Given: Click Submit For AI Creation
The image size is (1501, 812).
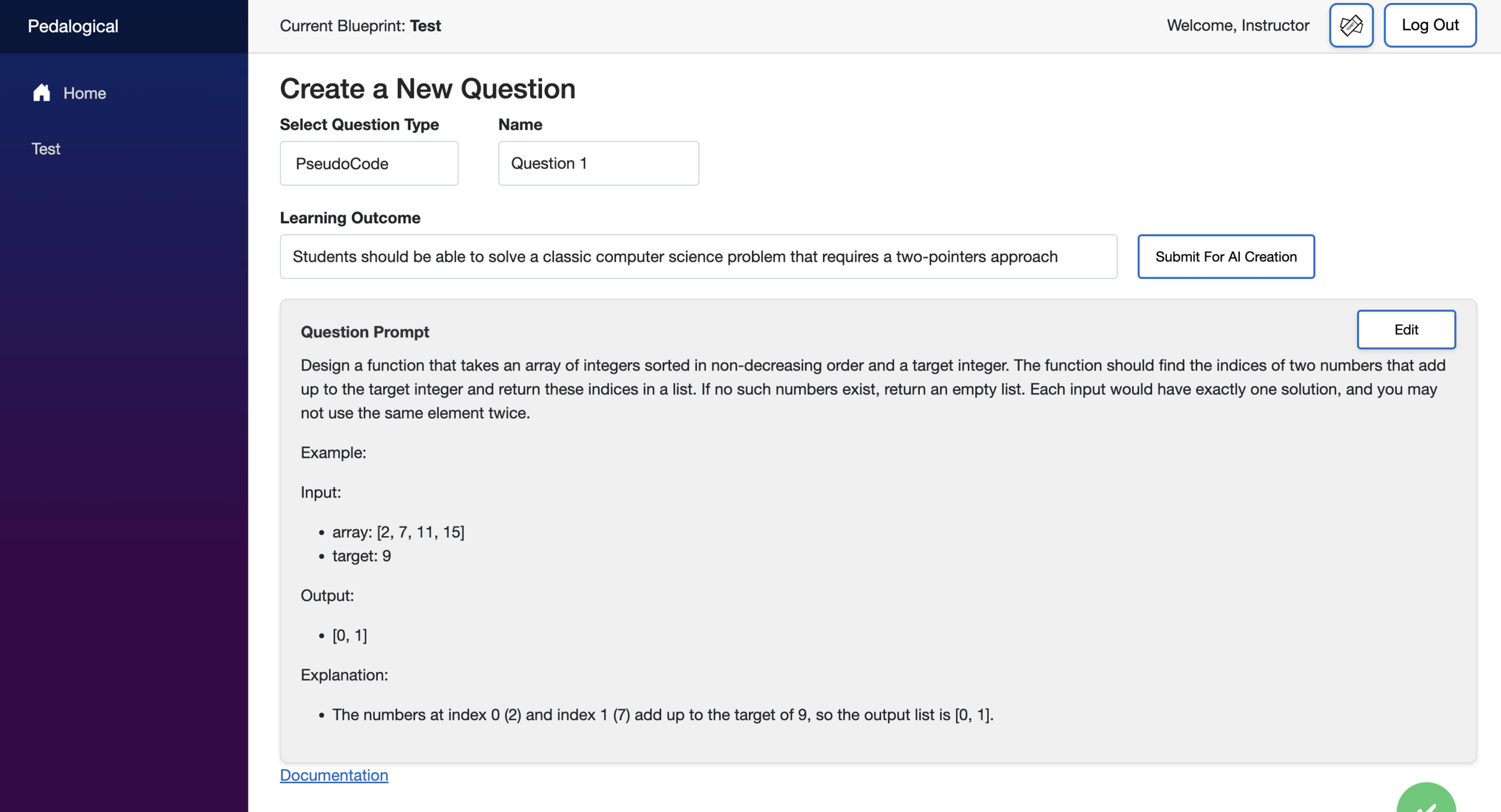Looking at the screenshot, I should coord(1225,257).
